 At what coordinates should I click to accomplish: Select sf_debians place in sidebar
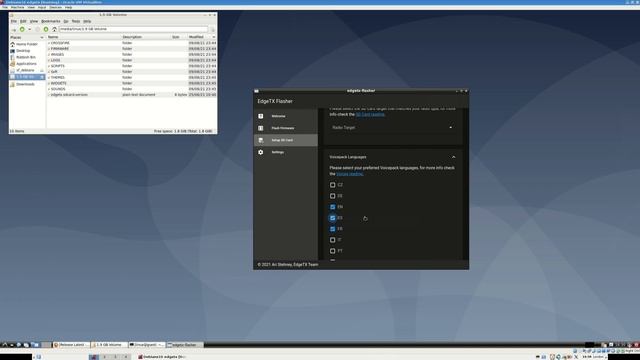pos(24,70)
